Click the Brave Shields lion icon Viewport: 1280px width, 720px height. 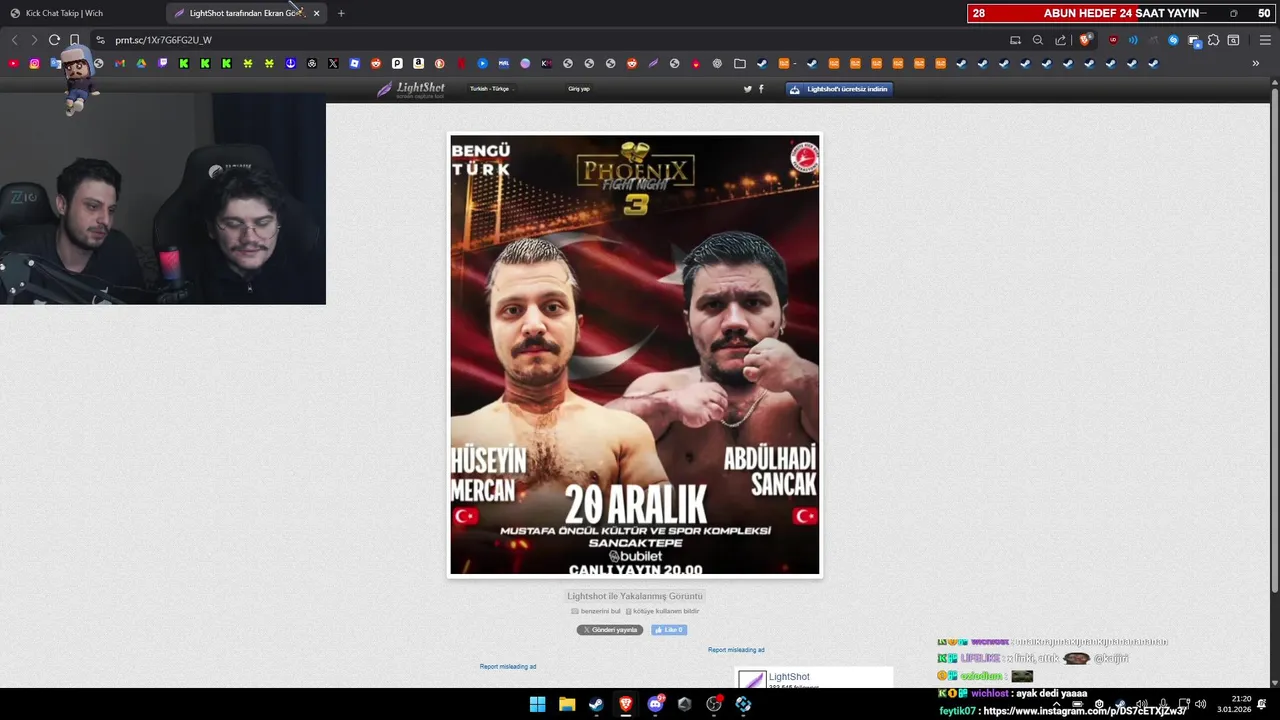[x=1086, y=40]
